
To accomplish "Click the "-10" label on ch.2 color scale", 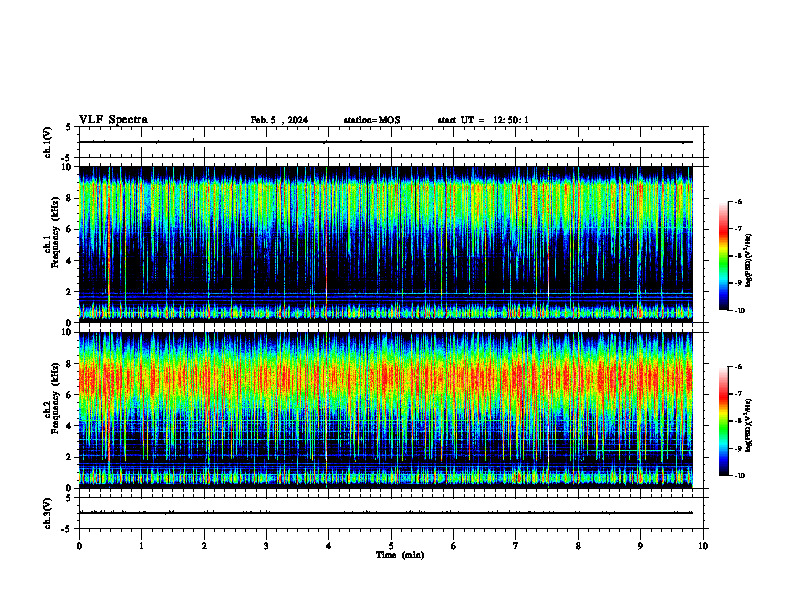I will (740, 476).
